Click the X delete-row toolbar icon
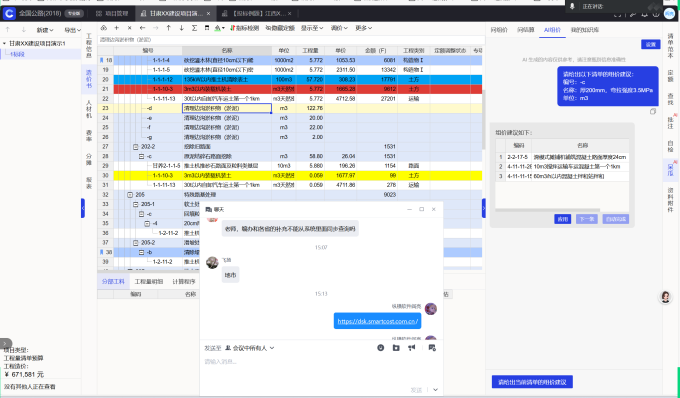The height and width of the screenshot is (398, 680). 129,28
